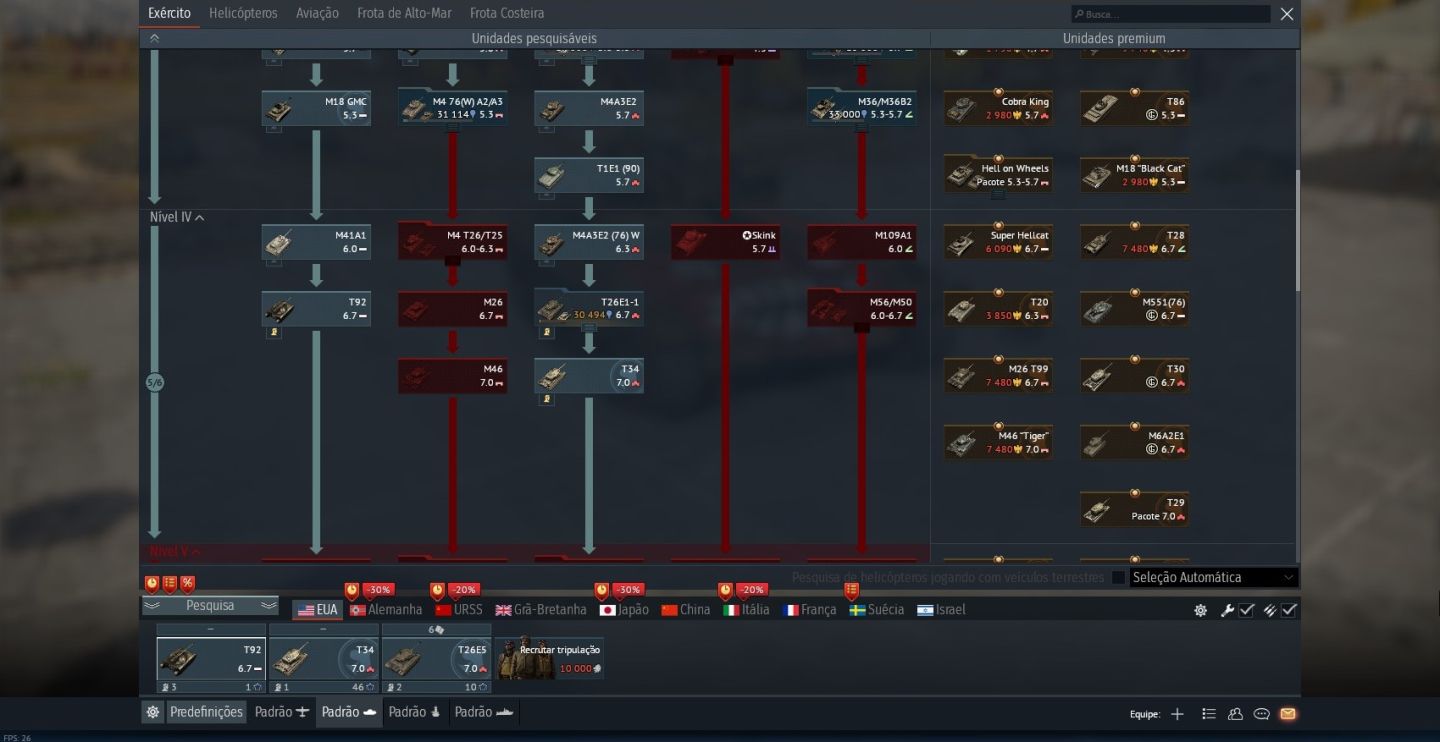Screen dimensions: 1440x742
Task: Open the gear settings icon beside the wrench
Action: point(1200,610)
